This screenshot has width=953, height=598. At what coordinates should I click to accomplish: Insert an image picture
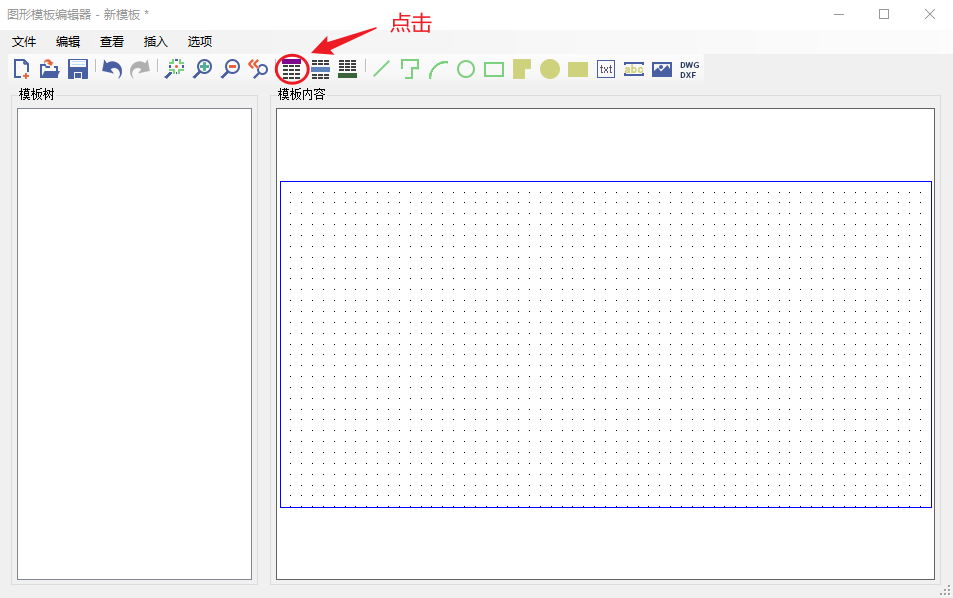tap(662, 69)
